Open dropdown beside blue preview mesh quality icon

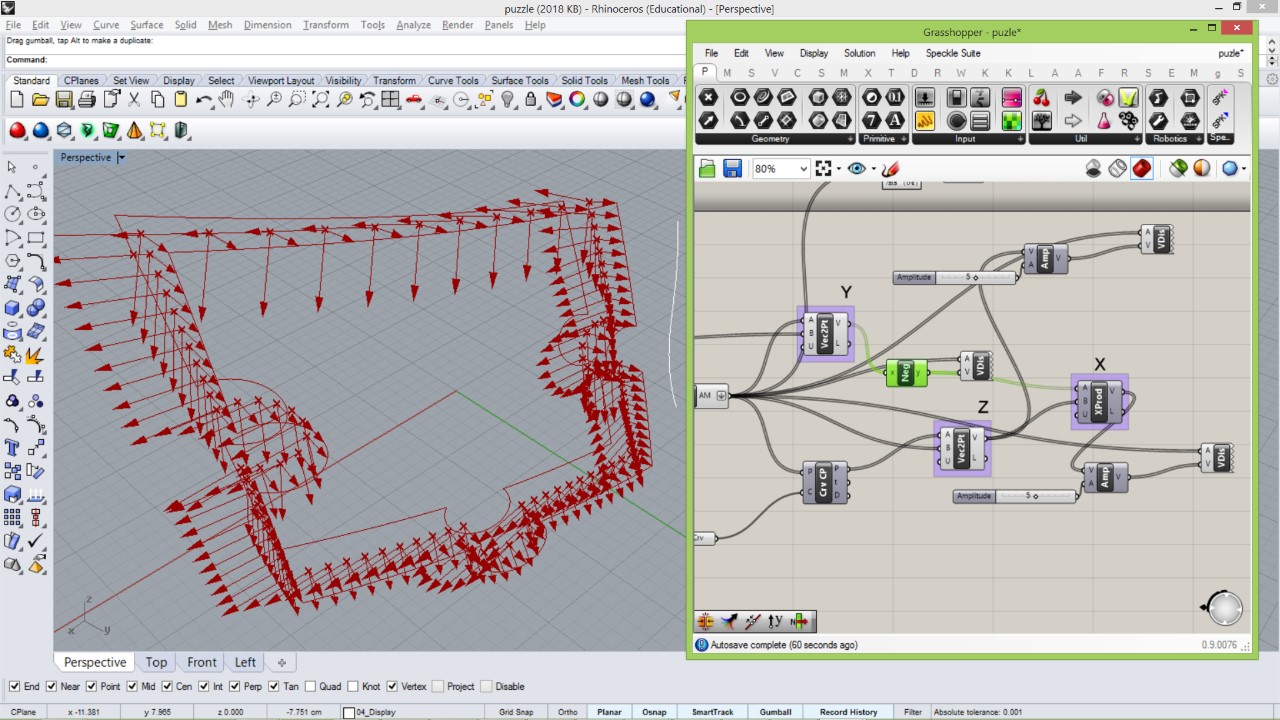click(x=1244, y=169)
